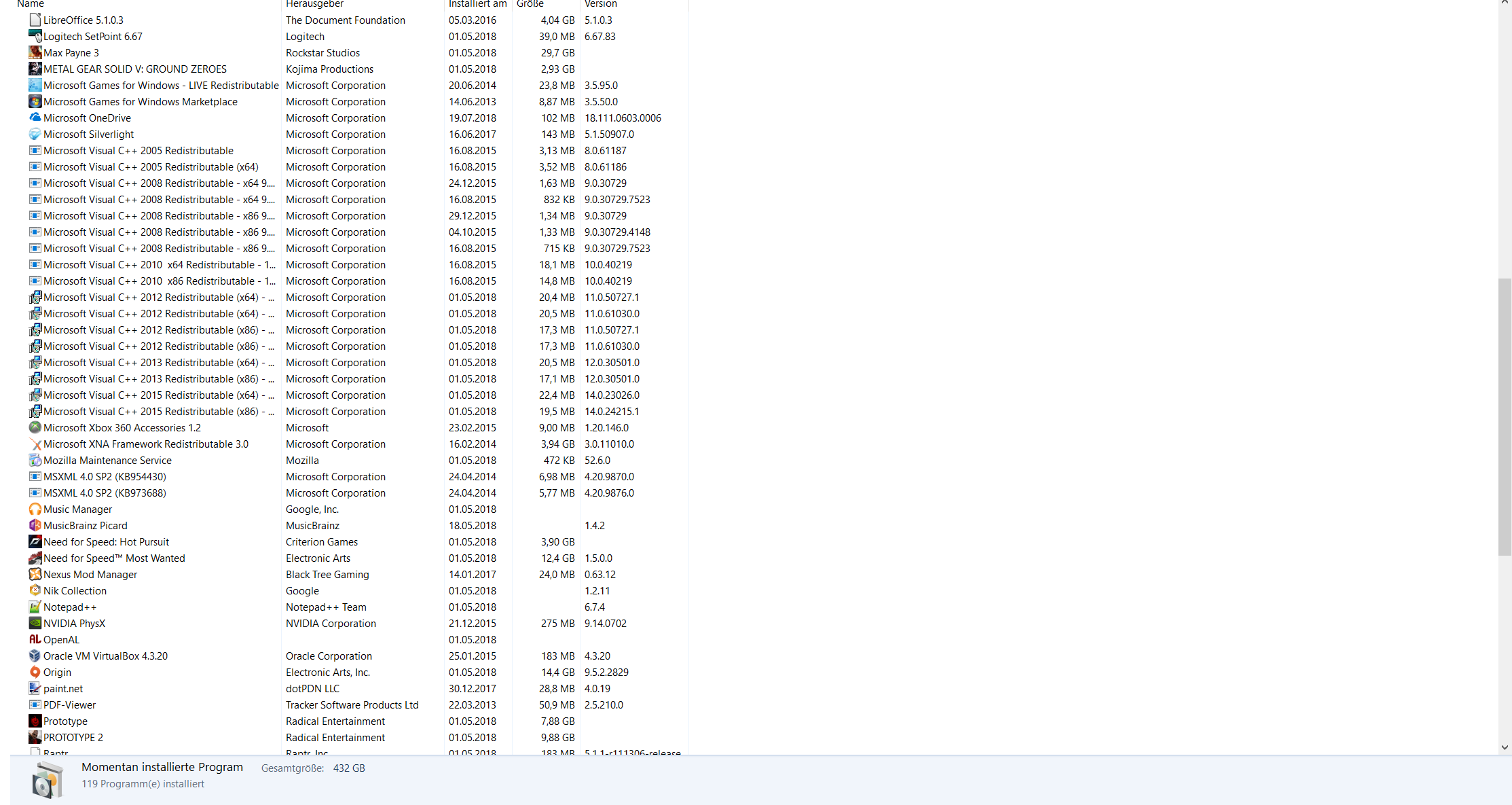Screen dimensions: 1512x805
Task: Sort by the Installiert am column header
Action: 477,4
